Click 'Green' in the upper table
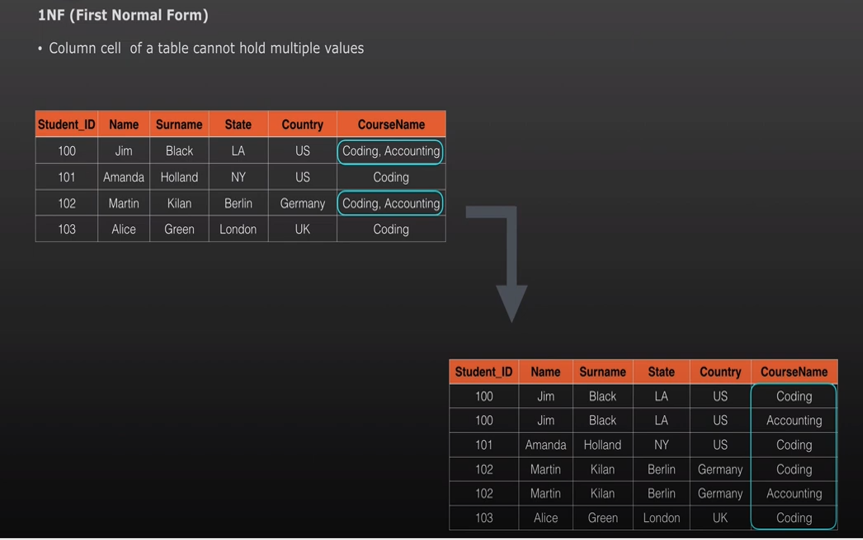 179,229
